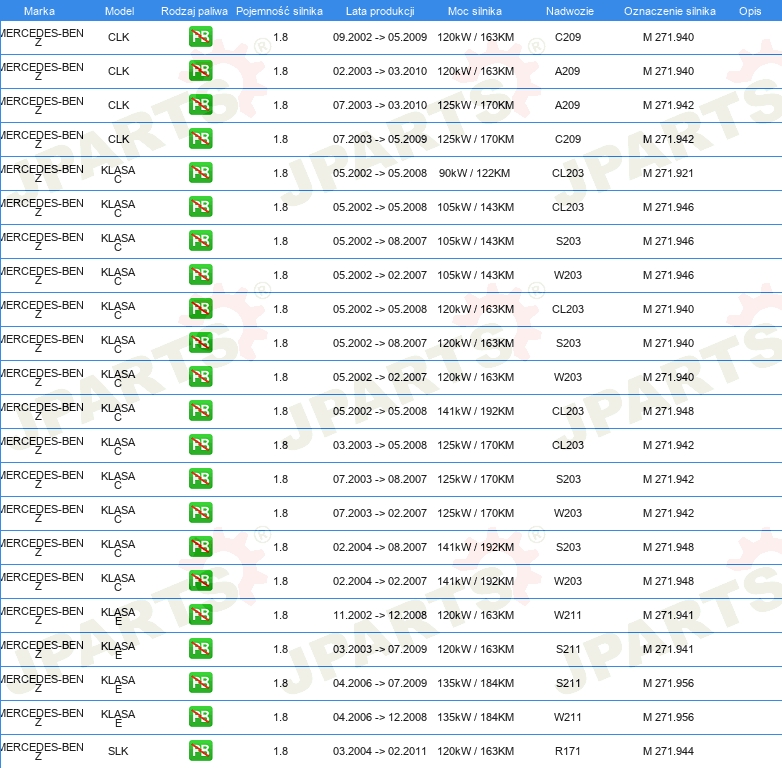This screenshot has width=782, height=768.
Task: Click the Rodzaj paliwa column header
Action: pyautogui.click(x=193, y=11)
